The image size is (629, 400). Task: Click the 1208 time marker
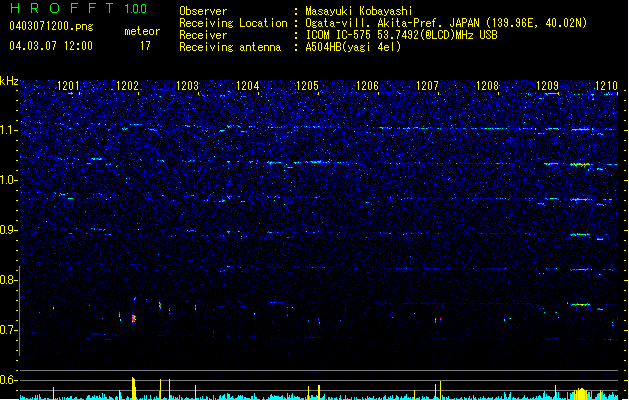click(487, 85)
